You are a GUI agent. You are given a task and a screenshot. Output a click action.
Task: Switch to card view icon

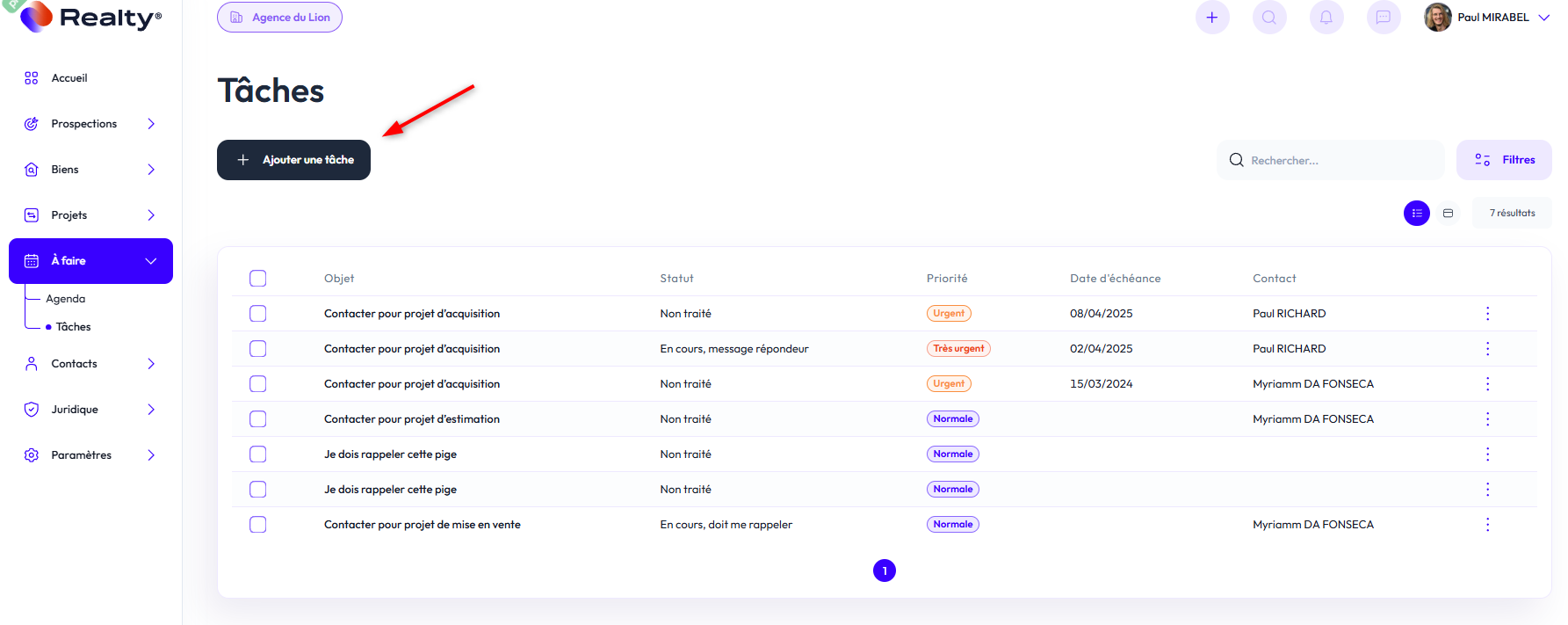click(1449, 214)
